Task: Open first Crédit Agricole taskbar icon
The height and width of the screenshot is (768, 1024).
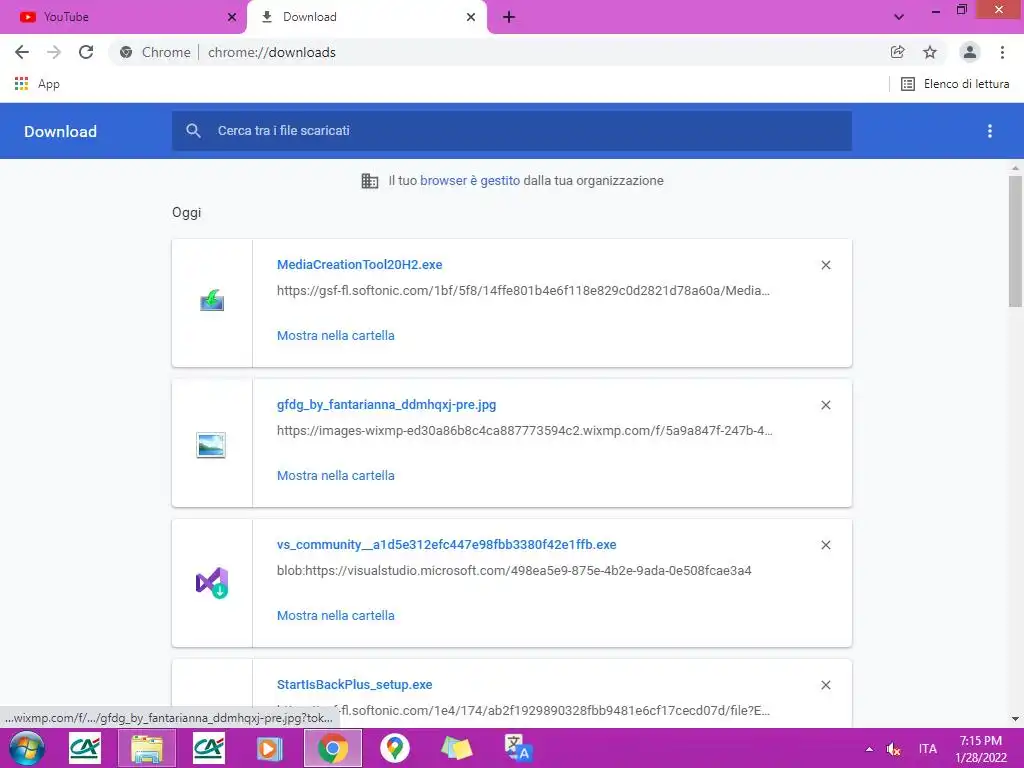Action: point(85,748)
